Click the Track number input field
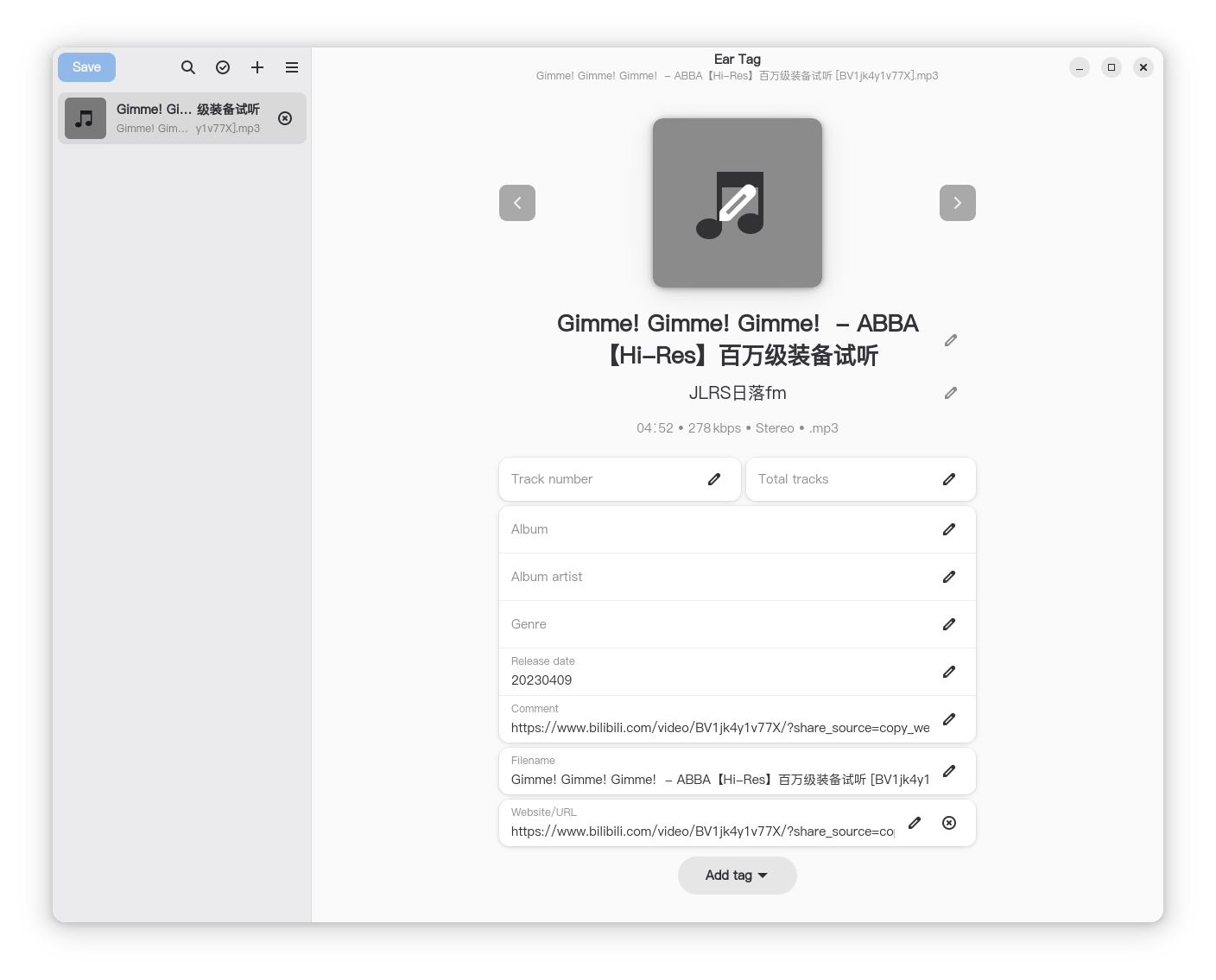Viewport: 1216px width, 980px height. tap(605, 479)
